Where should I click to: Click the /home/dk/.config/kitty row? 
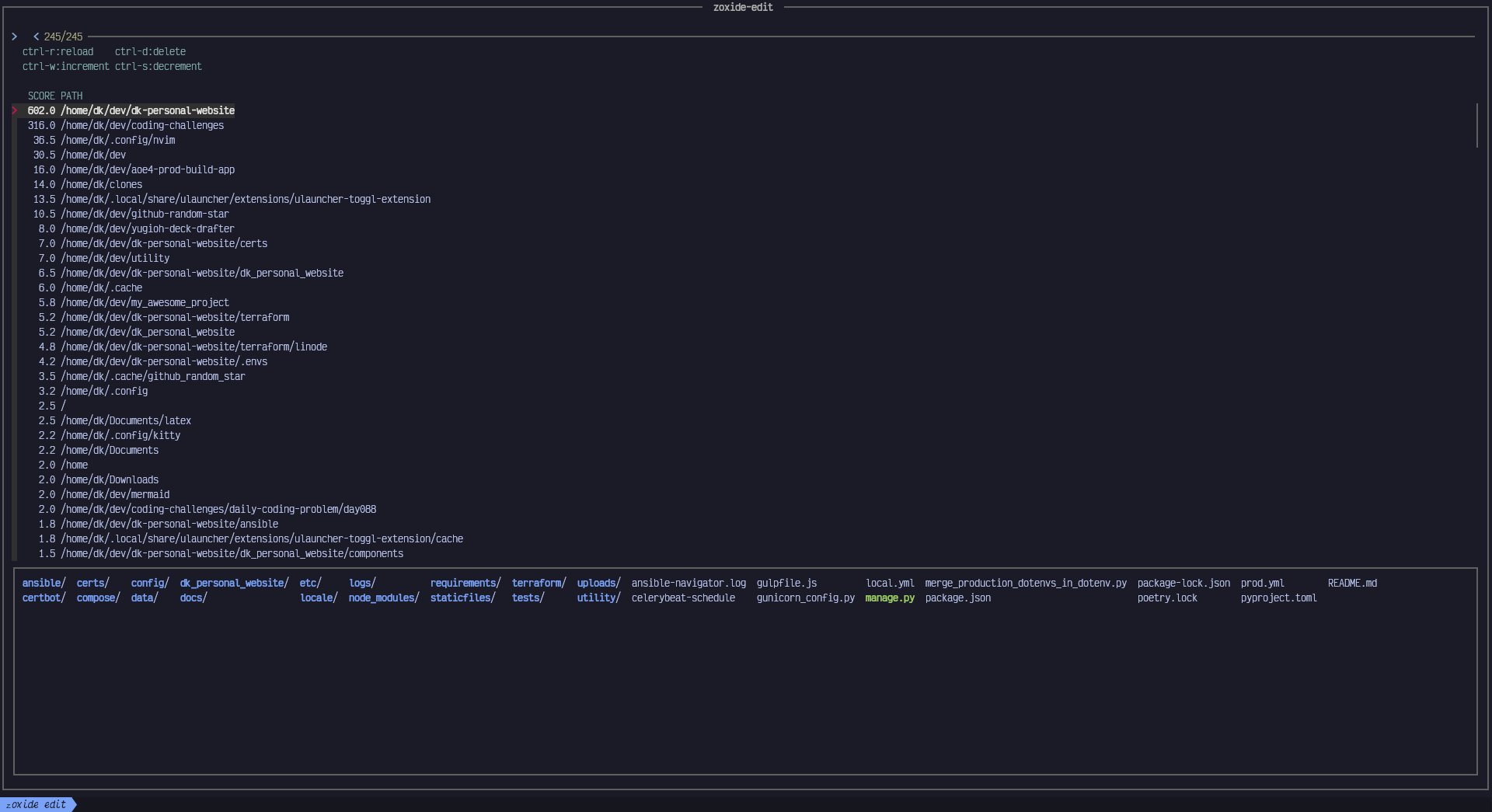[x=120, y=435]
